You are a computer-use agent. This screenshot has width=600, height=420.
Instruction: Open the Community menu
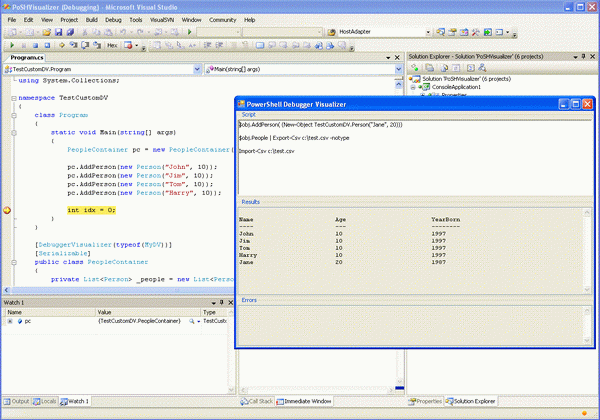tap(223, 20)
